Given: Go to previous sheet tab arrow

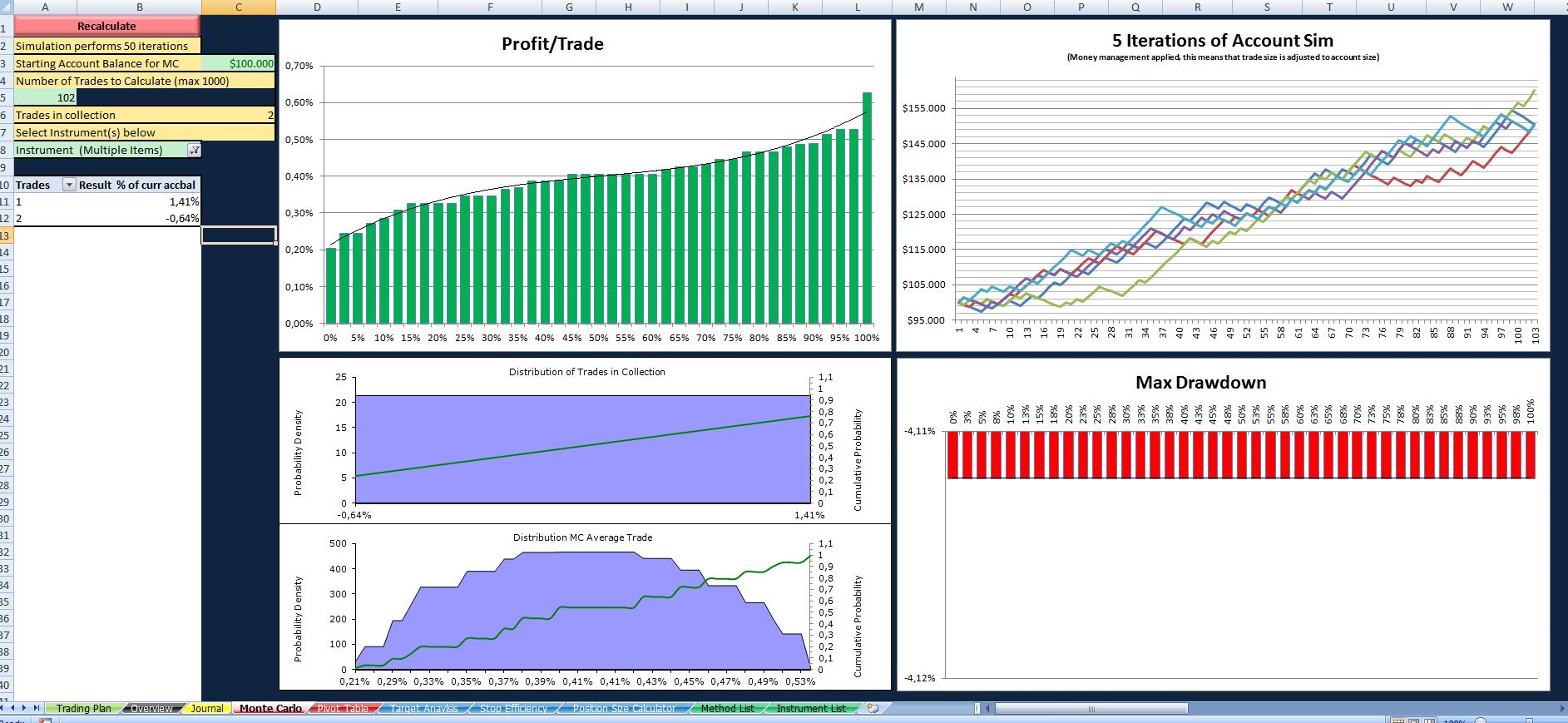Looking at the screenshot, I should (14, 708).
